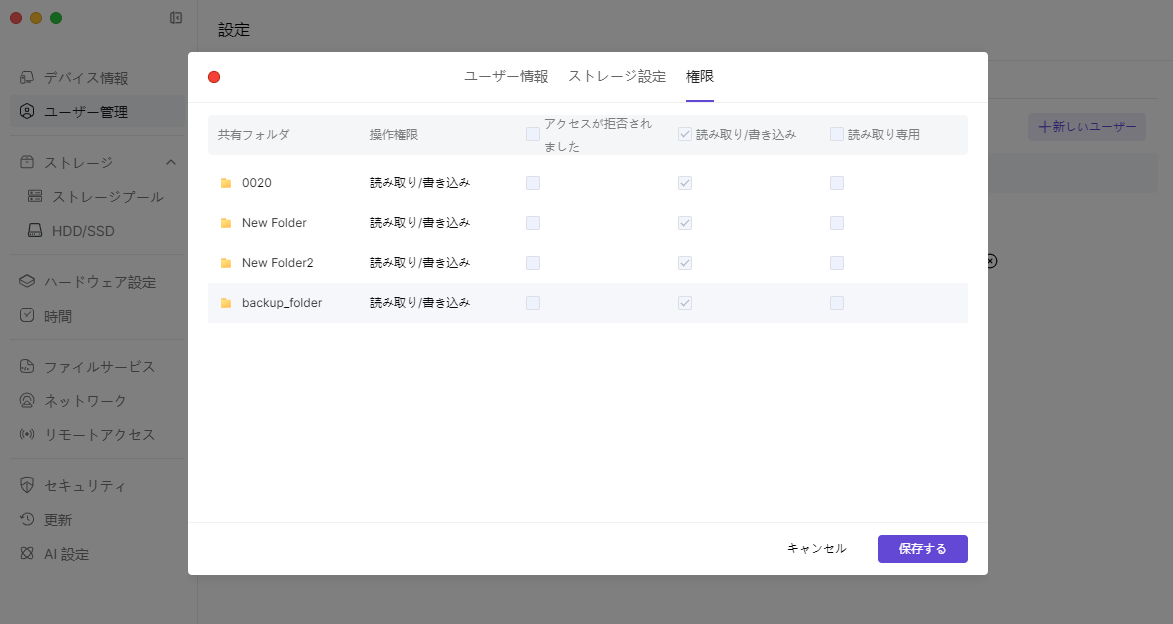This screenshot has width=1173, height=624.
Task: Click the Storage Pool (ストレージプール) icon
Action: click(x=36, y=197)
